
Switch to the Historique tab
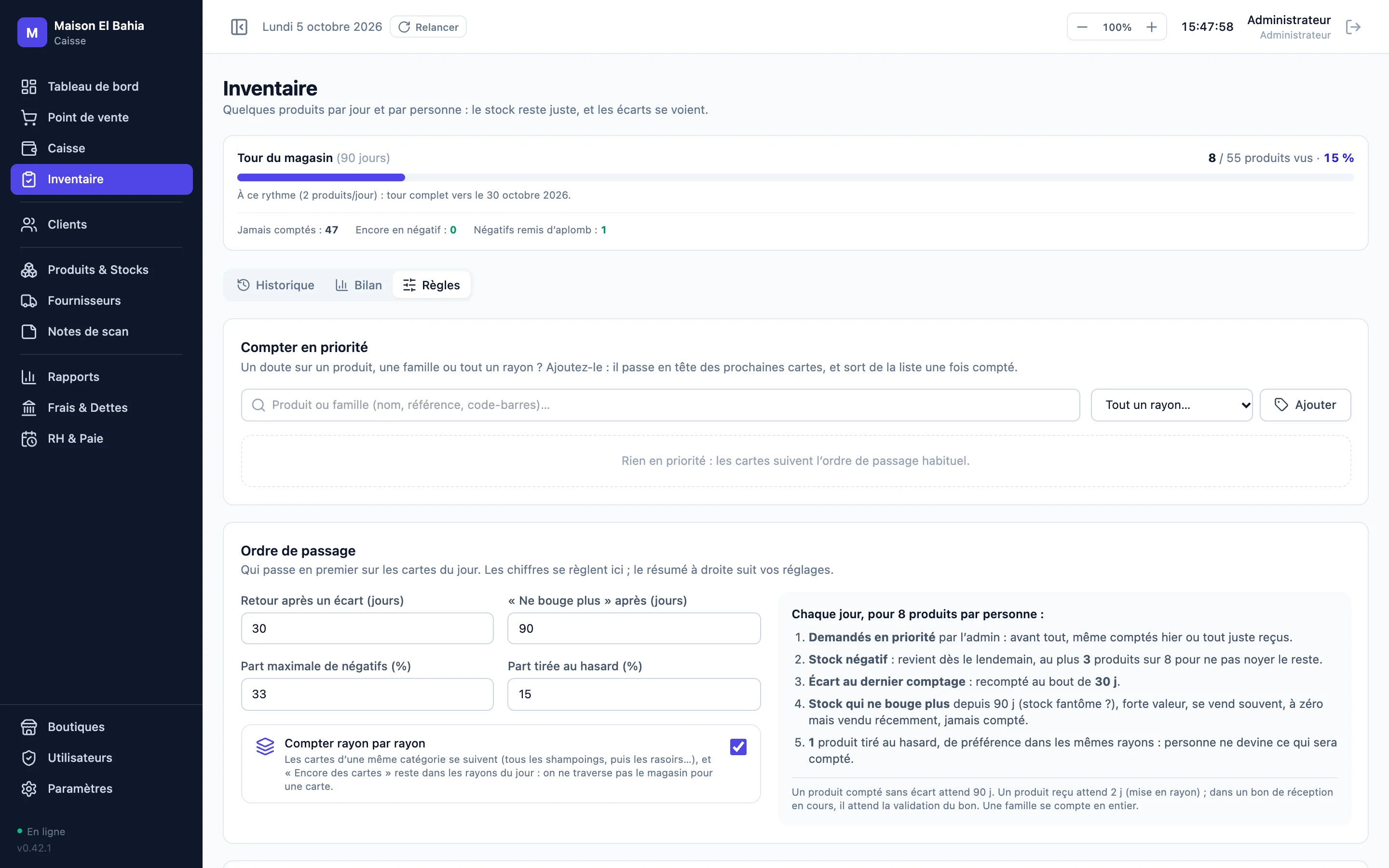click(x=276, y=285)
